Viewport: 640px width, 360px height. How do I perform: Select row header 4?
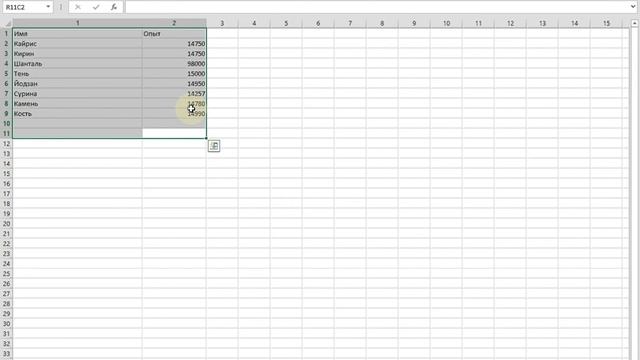click(x=7, y=64)
